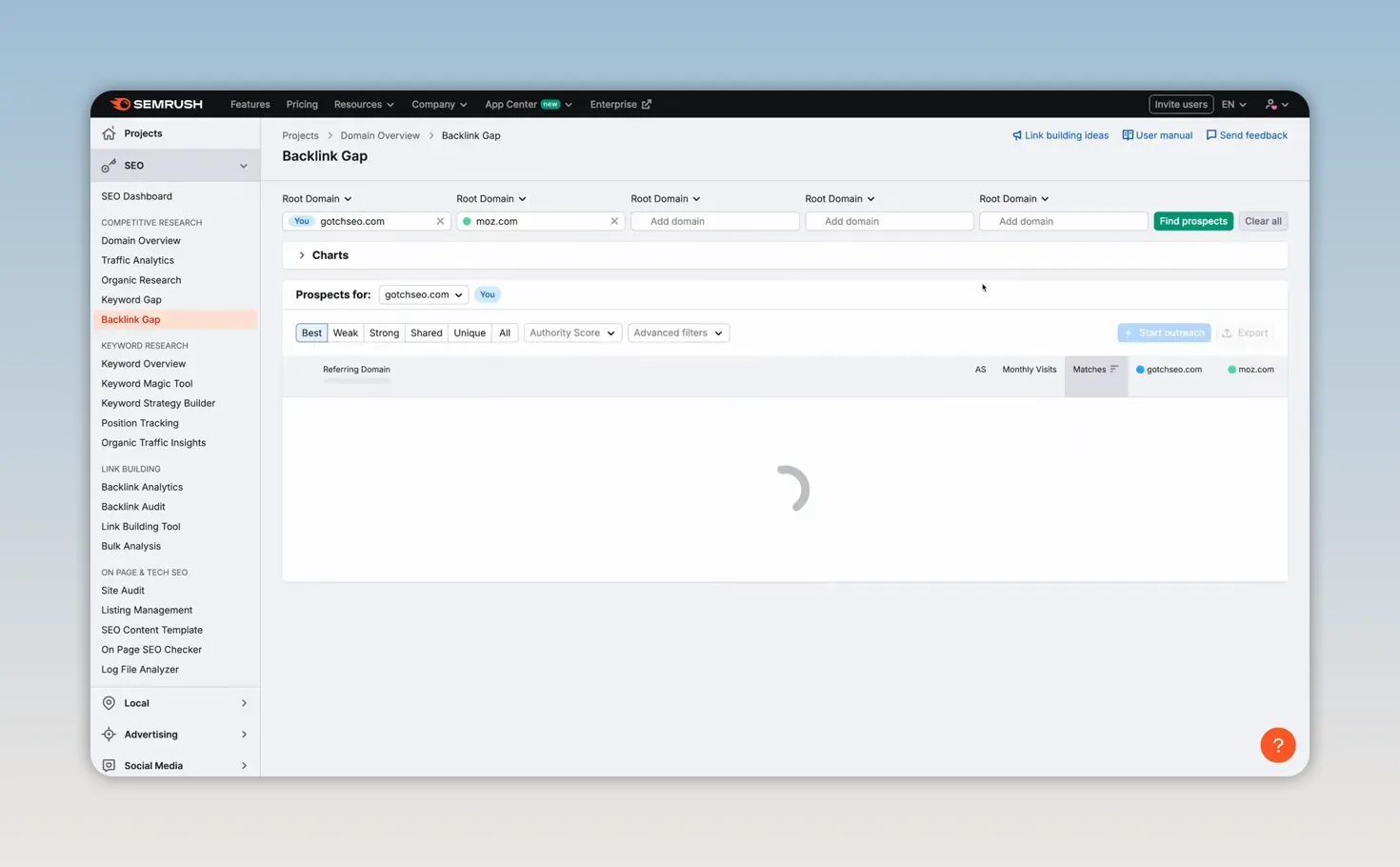Go to Domain Overview in sidebar
Screen dimensions: 1400x867
click(141, 241)
